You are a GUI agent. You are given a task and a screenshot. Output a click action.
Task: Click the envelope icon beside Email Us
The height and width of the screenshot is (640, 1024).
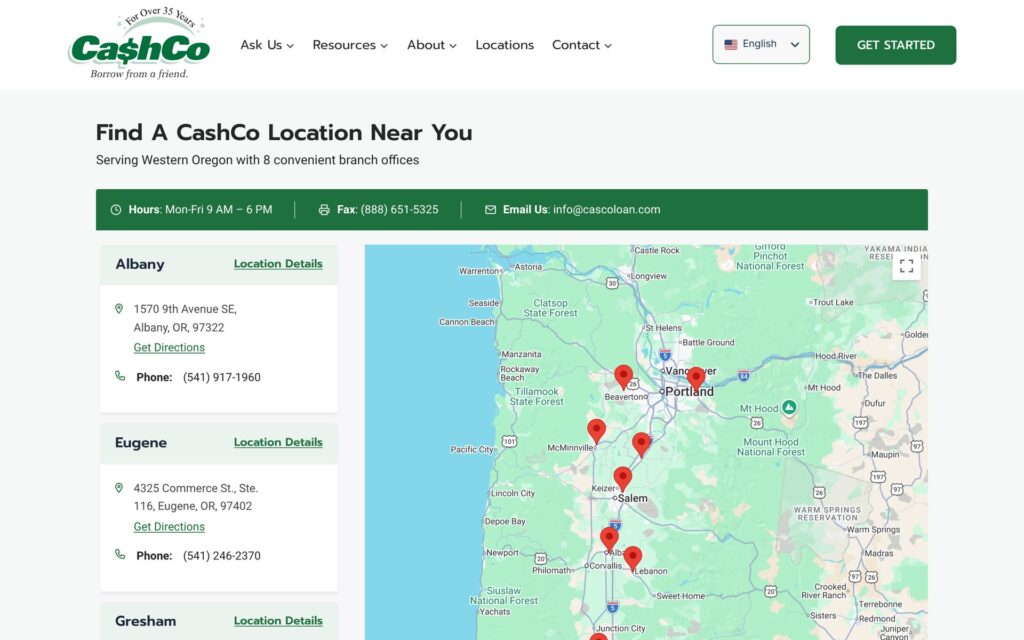(x=490, y=210)
